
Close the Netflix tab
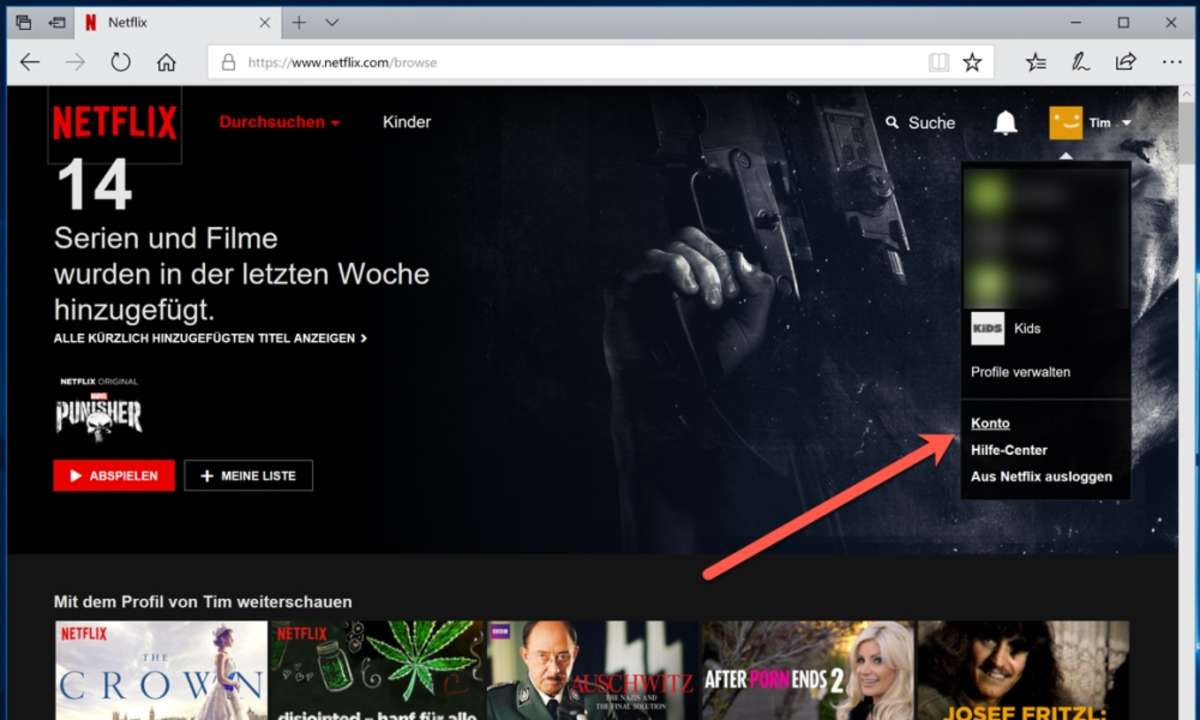pos(265,22)
